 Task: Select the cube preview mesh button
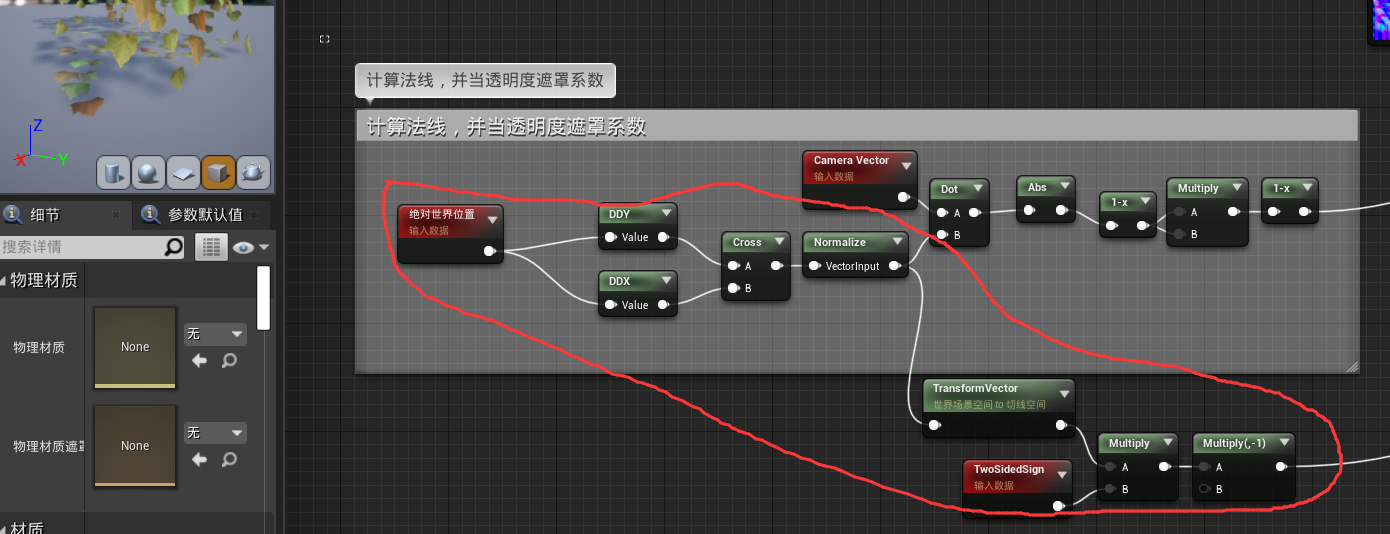click(x=218, y=173)
